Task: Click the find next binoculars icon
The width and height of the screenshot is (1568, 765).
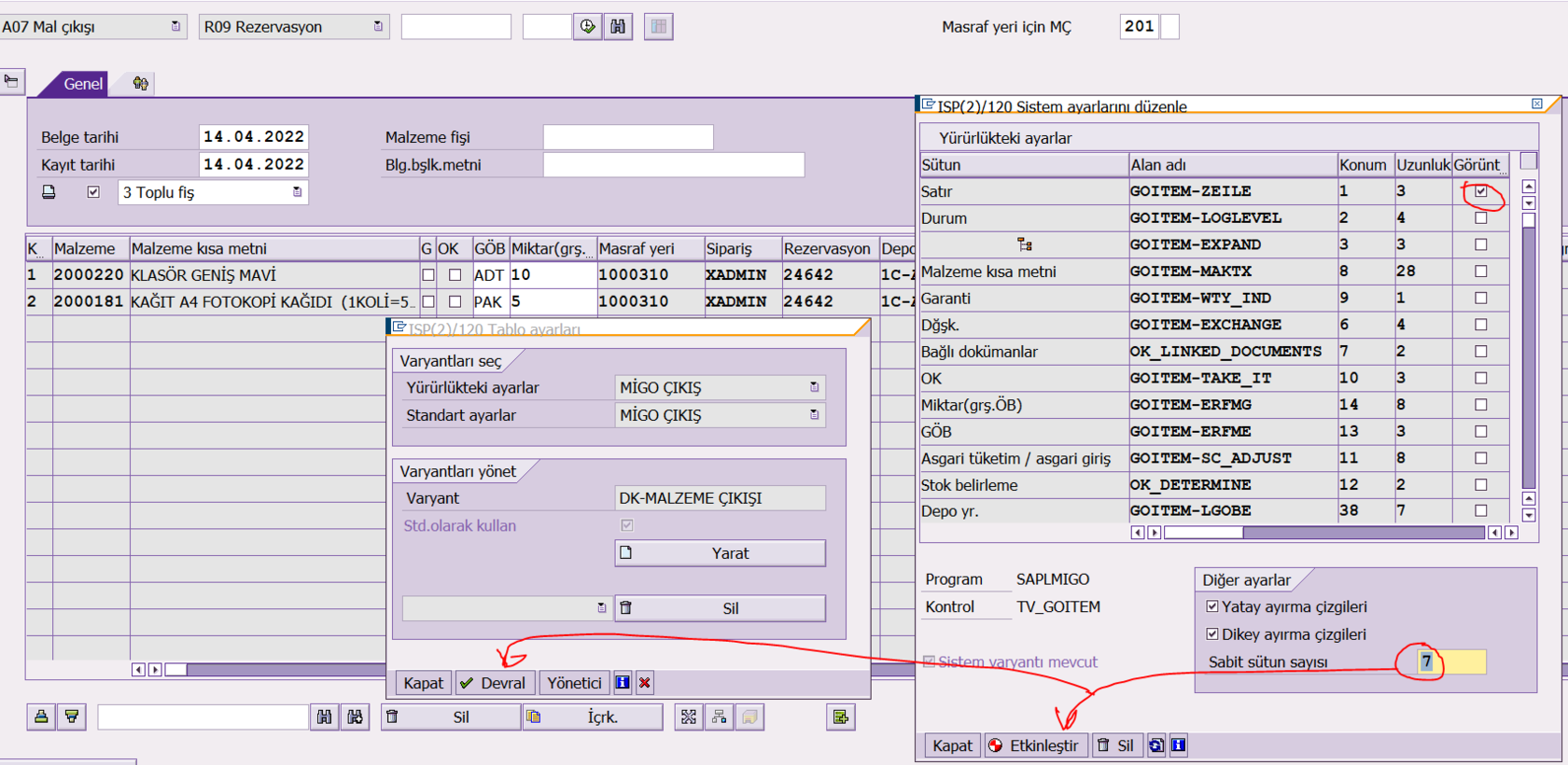Action: [355, 716]
